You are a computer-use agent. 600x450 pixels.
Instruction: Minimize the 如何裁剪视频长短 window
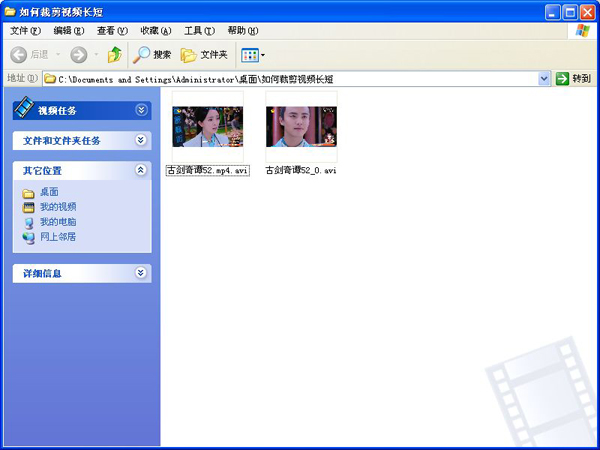coord(552,12)
